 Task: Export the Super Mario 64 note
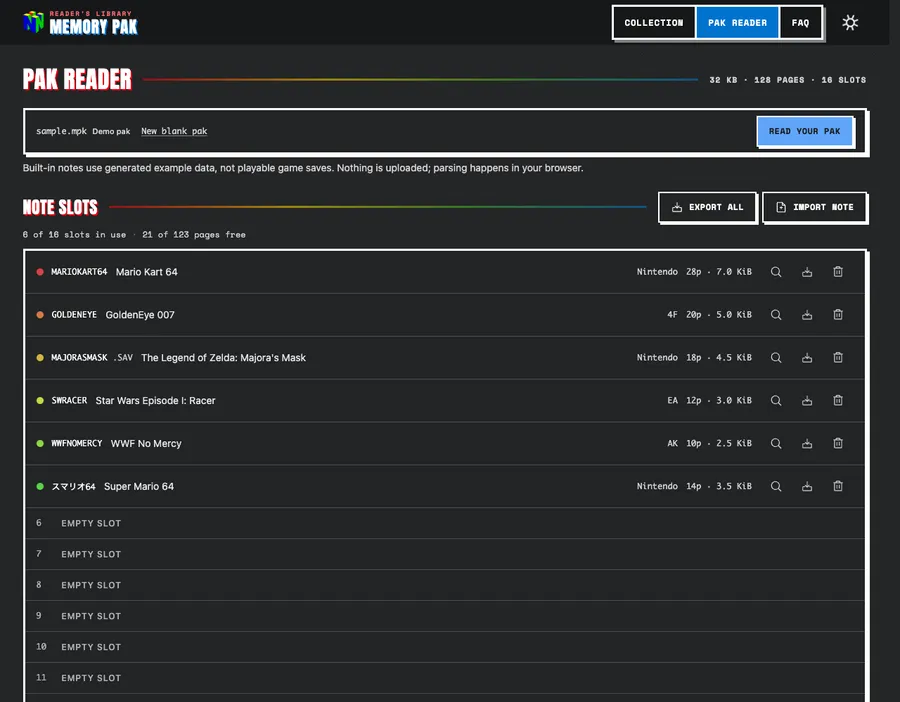click(806, 486)
